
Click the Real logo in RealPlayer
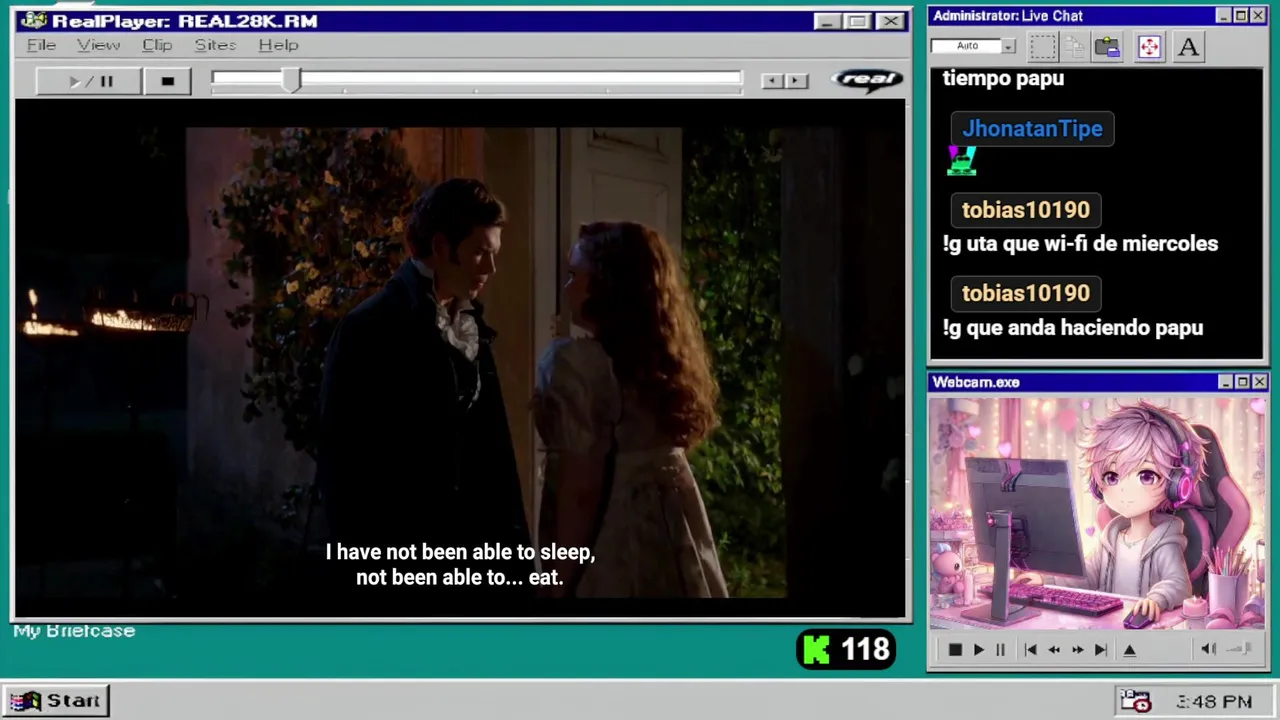coord(867,80)
